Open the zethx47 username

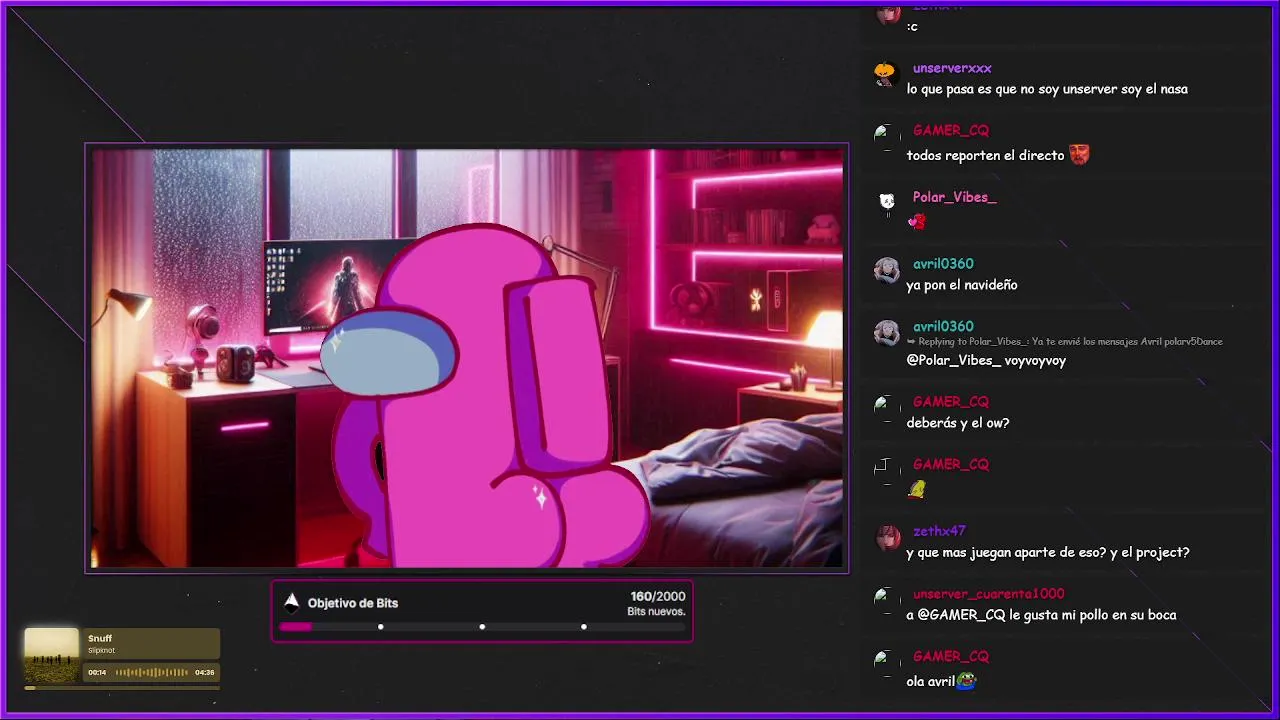click(x=939, y=531)
